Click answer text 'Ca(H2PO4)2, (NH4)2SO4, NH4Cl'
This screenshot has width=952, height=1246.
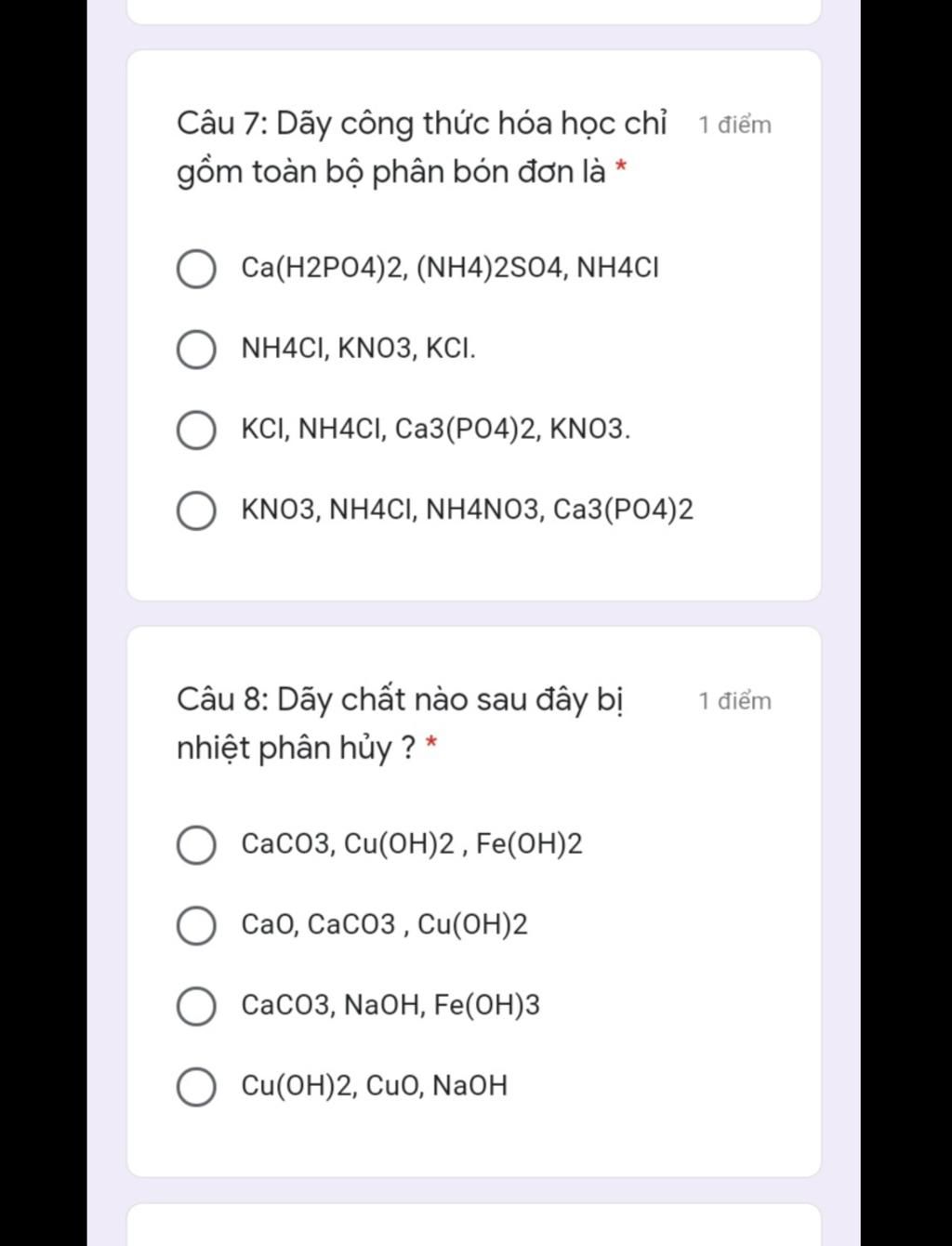(x=450, y=268)
